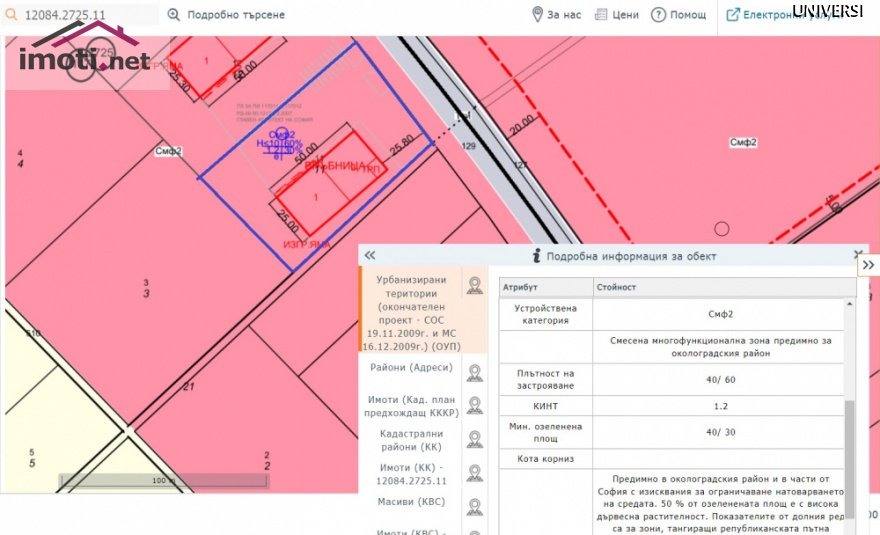Click pin icon for Кадастрални райони (КК)

475,440
